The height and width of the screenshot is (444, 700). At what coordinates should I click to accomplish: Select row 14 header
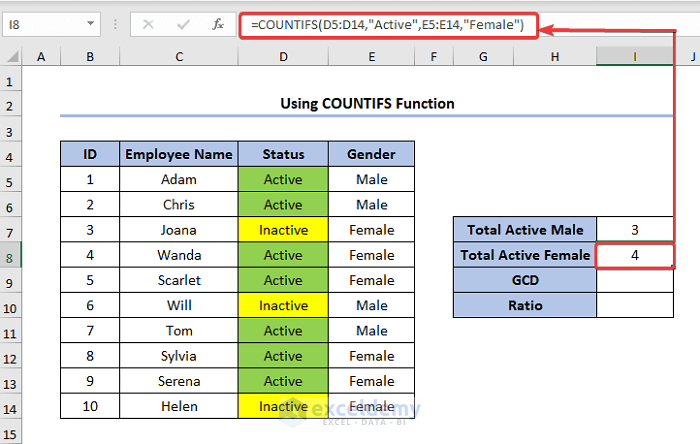point(11,406)
